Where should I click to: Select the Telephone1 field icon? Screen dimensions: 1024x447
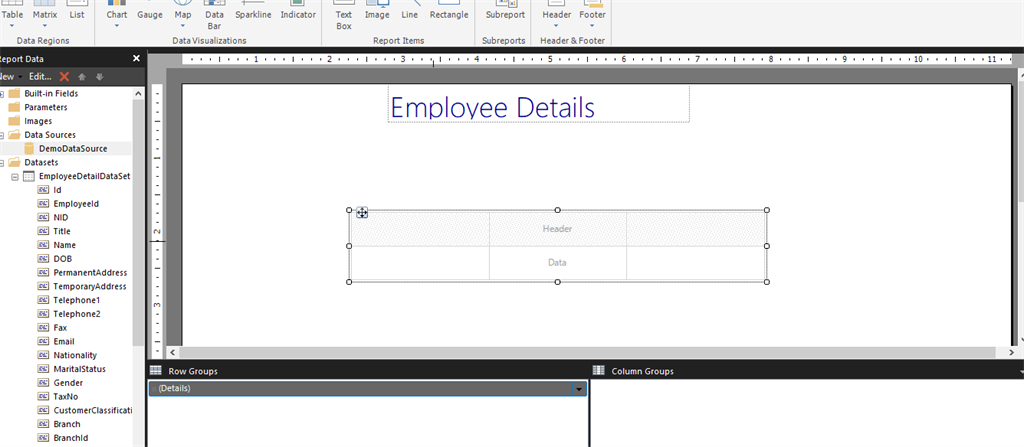click(44, 300)
